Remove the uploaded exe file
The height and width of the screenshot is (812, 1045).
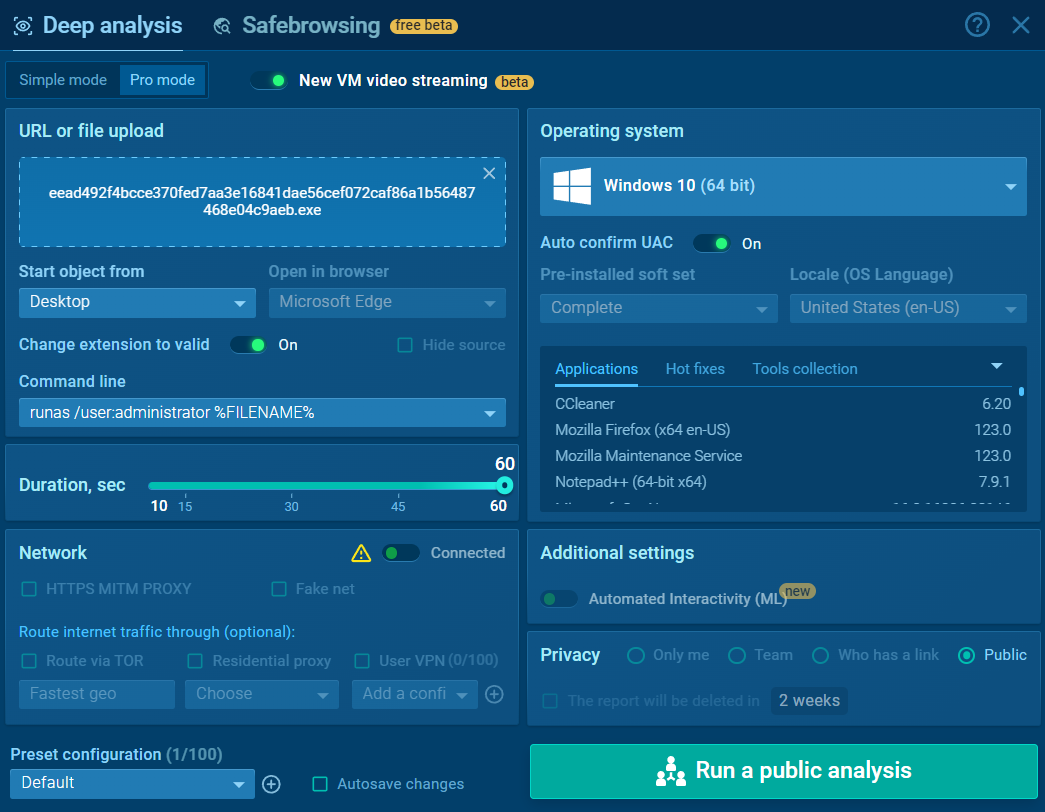click(489, 173)
